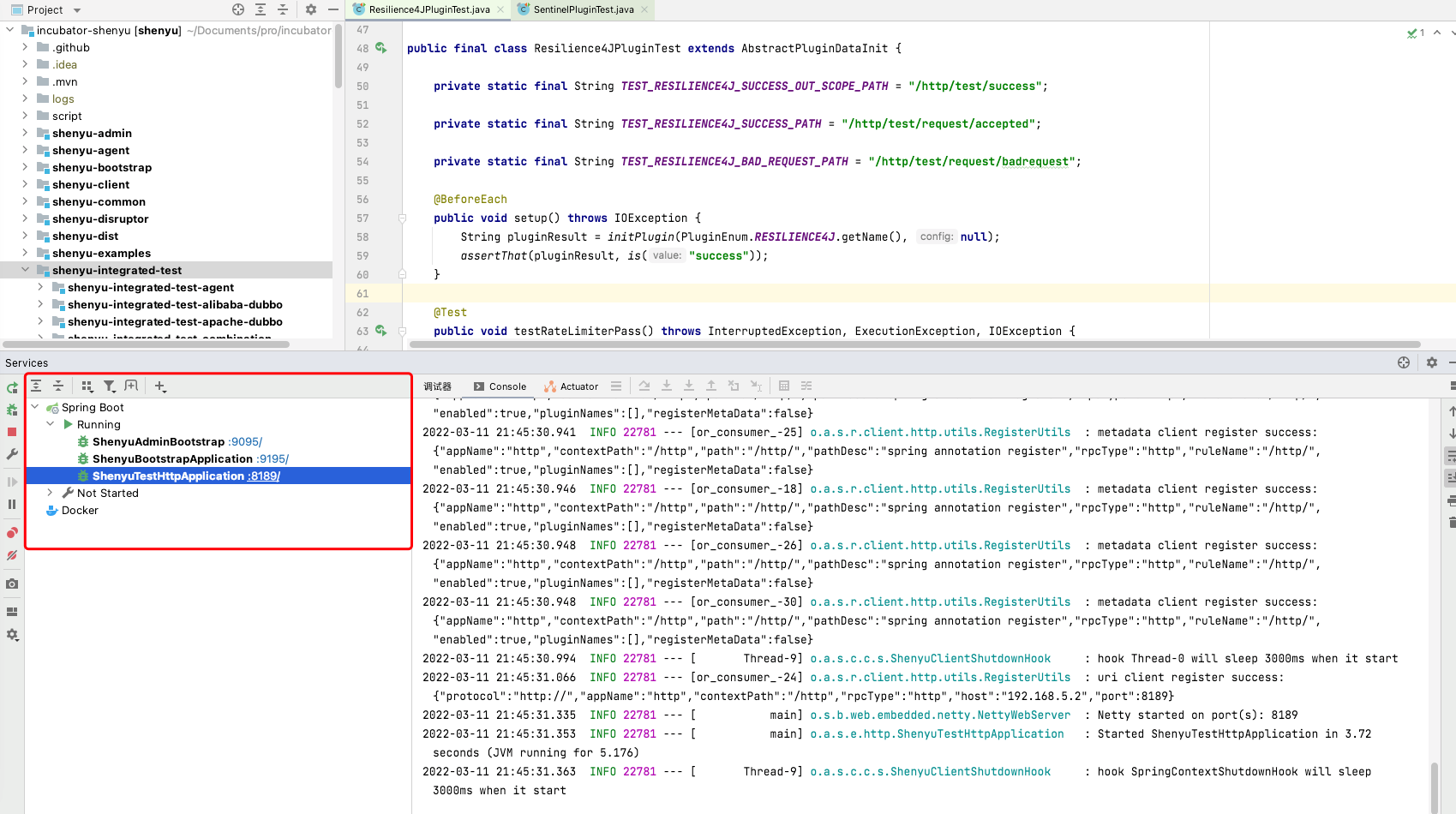Click the Restore Layout icon in Services sidebar
Screen dimensions: 1456x814
12,612
